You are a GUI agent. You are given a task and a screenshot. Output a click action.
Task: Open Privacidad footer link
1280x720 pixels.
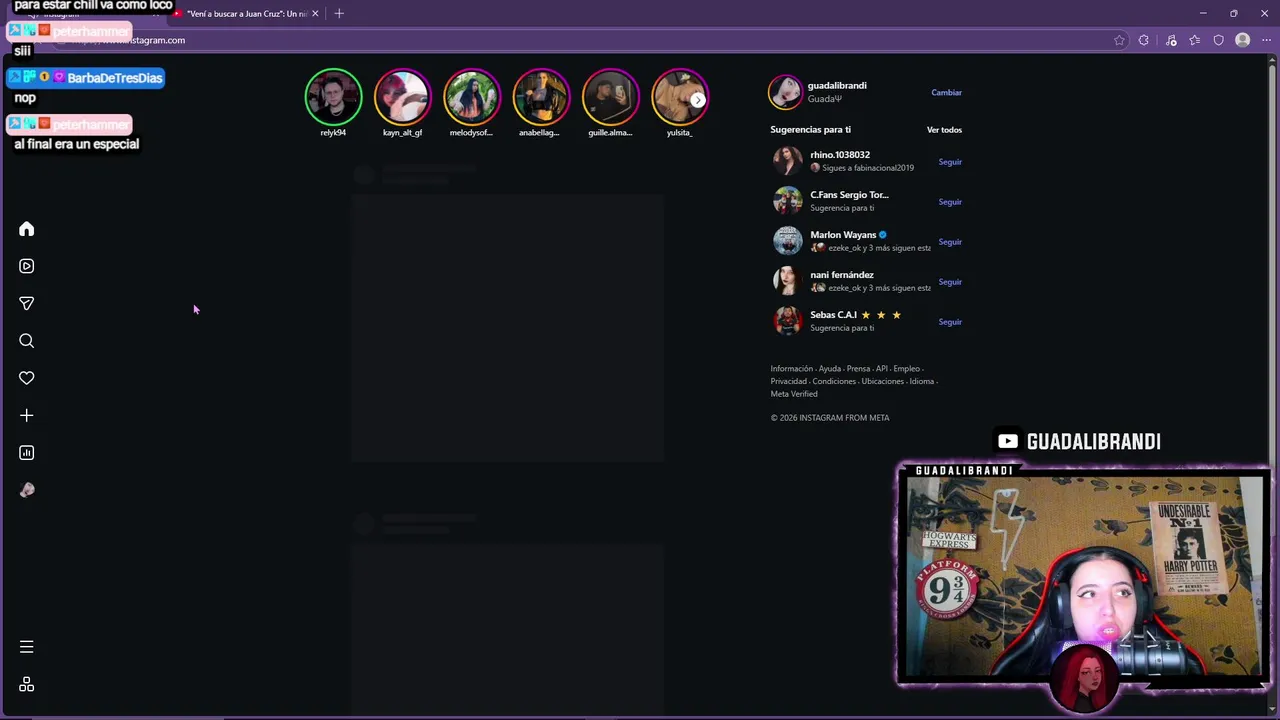pos(789,381)
